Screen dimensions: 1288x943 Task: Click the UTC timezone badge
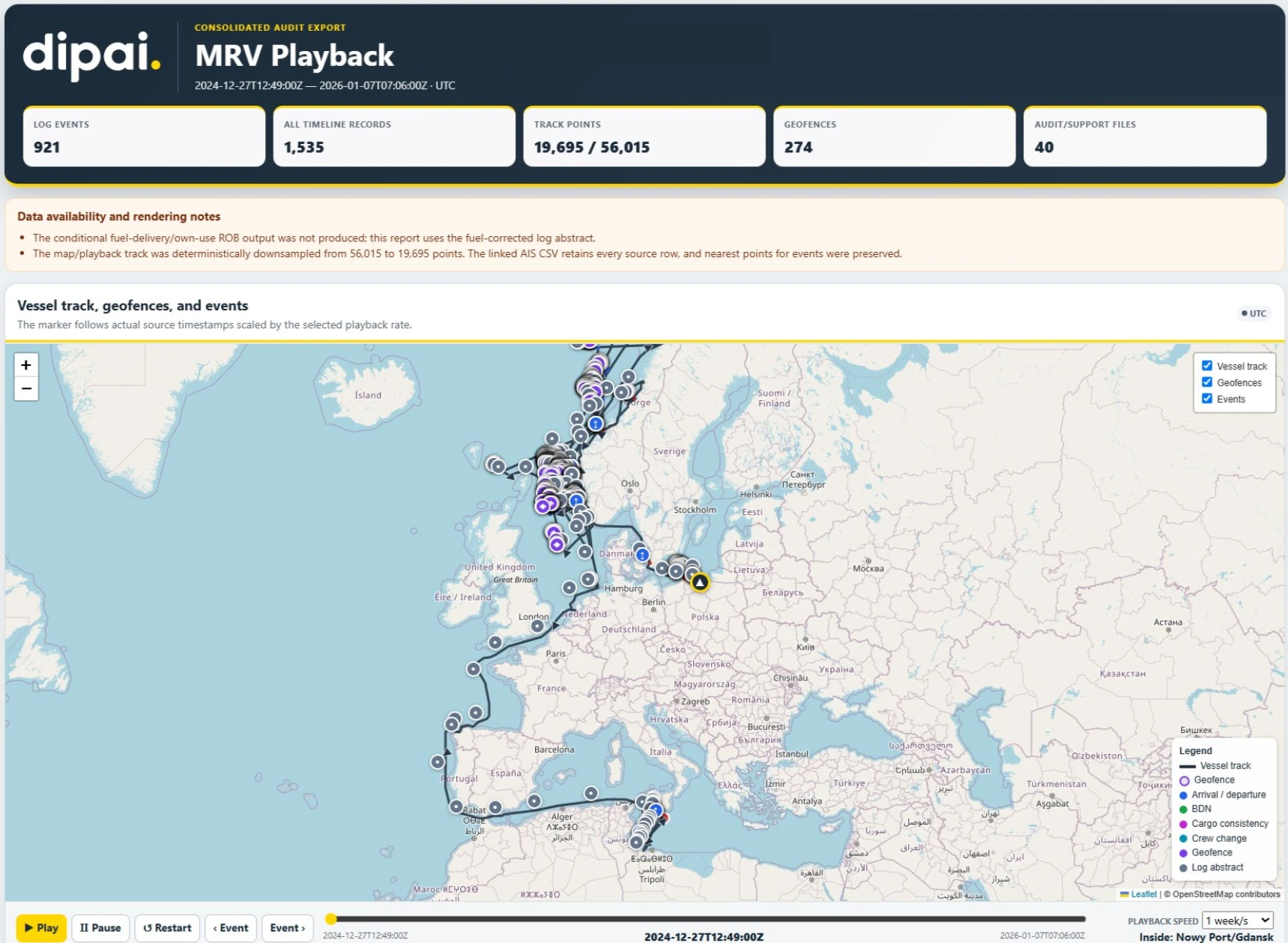pyautogui.click(x=1254, y=313)
